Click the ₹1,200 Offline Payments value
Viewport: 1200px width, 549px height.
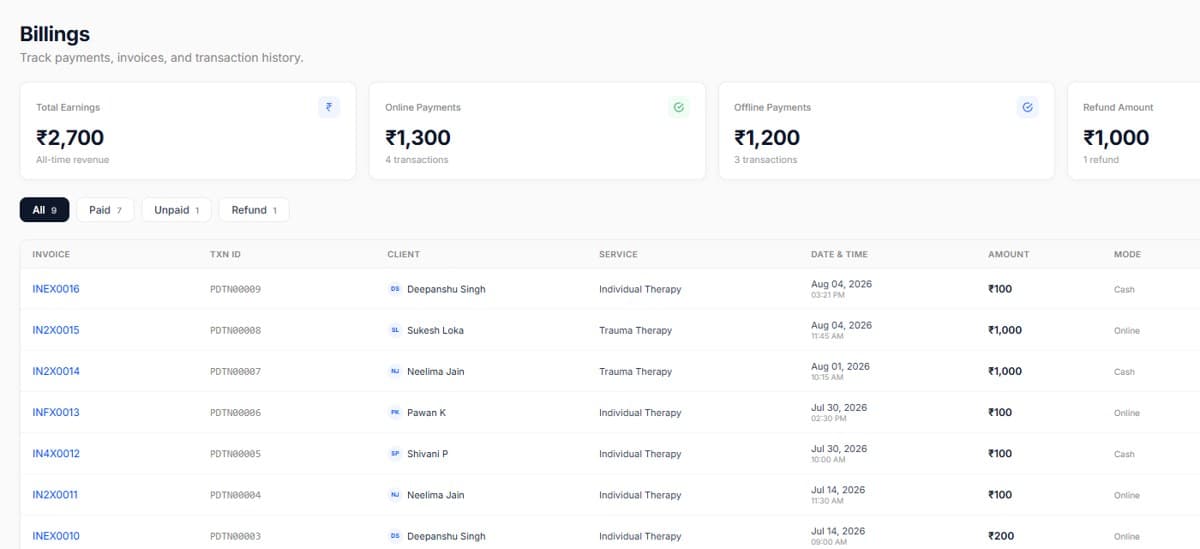[767, 137]
